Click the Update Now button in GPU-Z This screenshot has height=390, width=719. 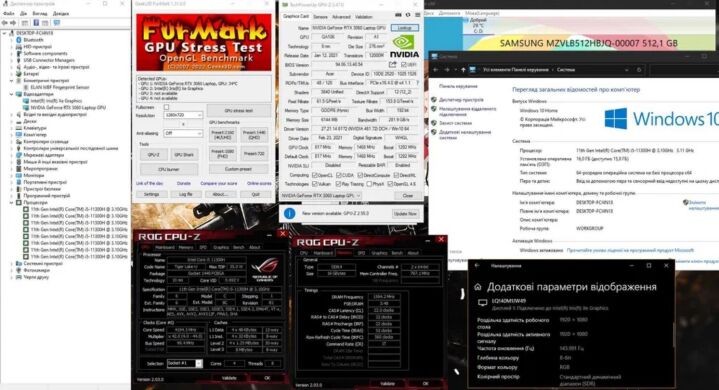[405, 214]
